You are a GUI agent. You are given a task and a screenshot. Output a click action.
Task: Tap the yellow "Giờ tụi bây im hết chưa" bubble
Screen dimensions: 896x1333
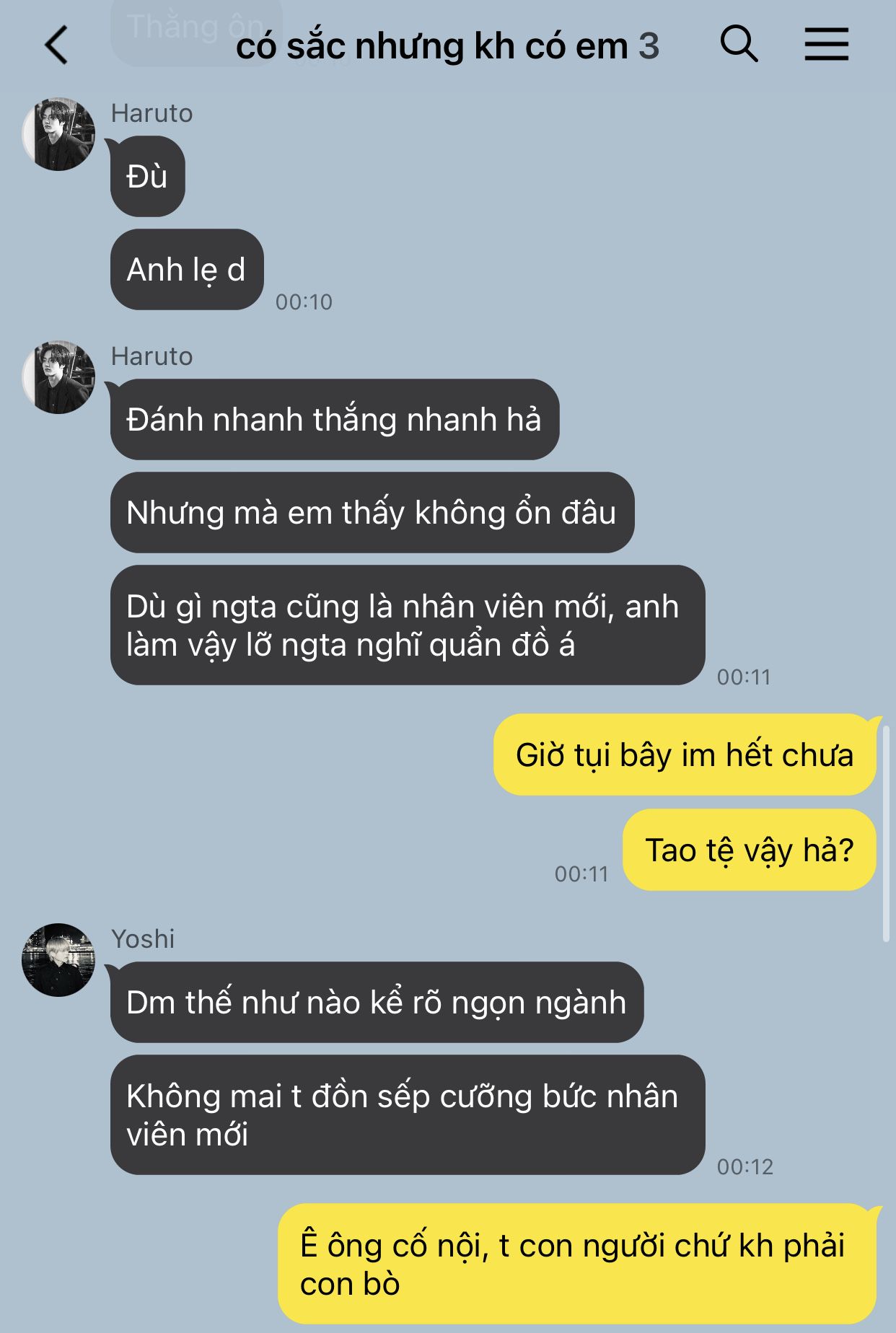pyautogui.click(x=685, y=755)
